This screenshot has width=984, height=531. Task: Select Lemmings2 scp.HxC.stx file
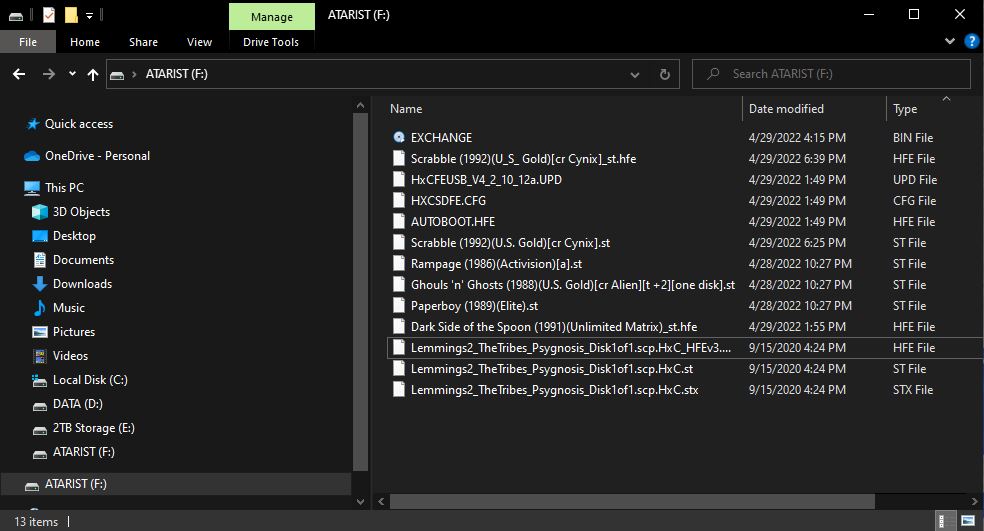pos(554,390)
